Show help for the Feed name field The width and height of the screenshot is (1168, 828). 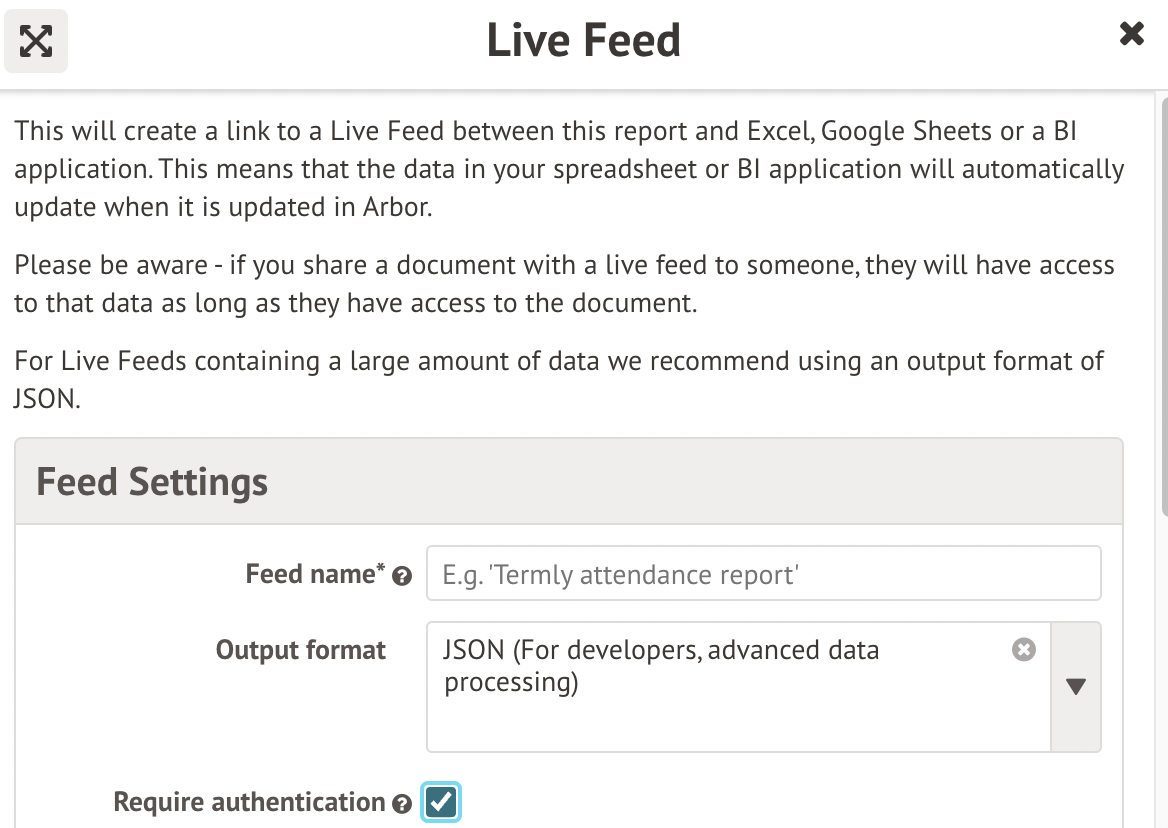pos(402,576)
